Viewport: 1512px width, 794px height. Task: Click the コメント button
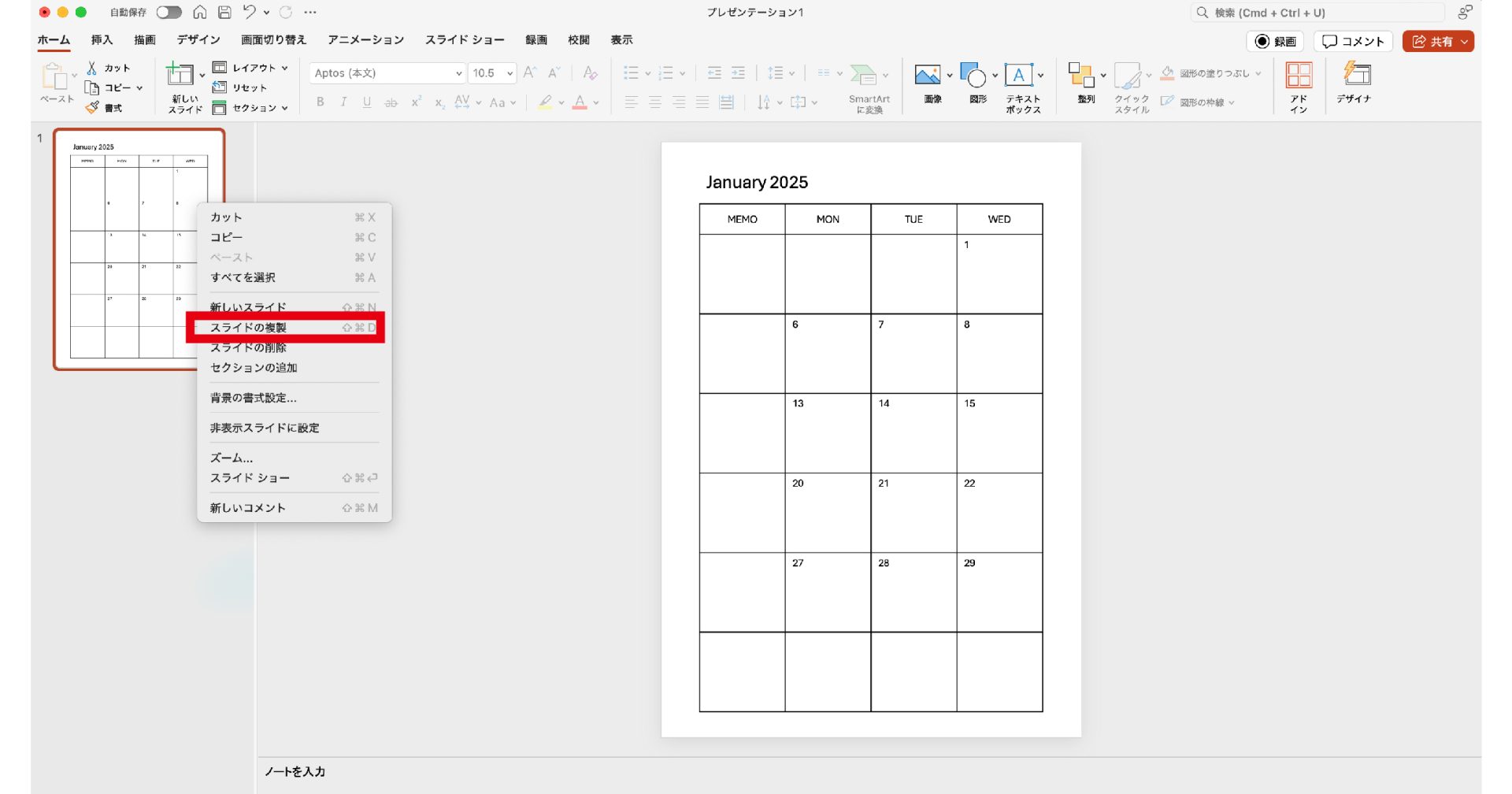[1353, 42]
